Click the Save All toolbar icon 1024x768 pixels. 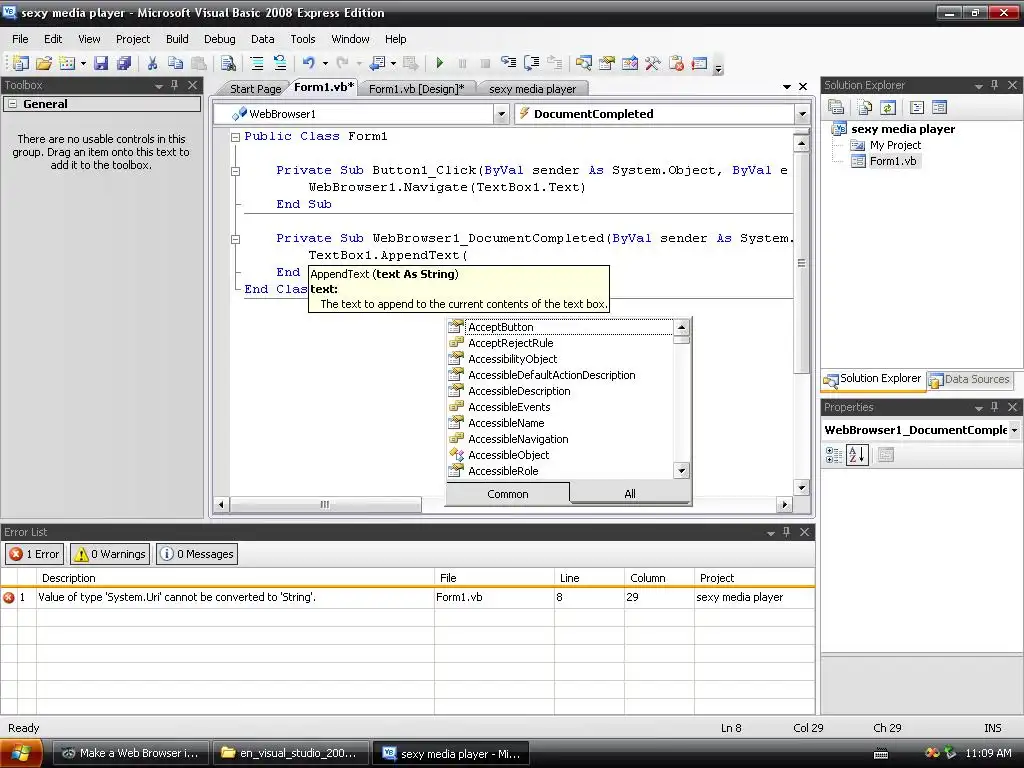pos(123,63)
